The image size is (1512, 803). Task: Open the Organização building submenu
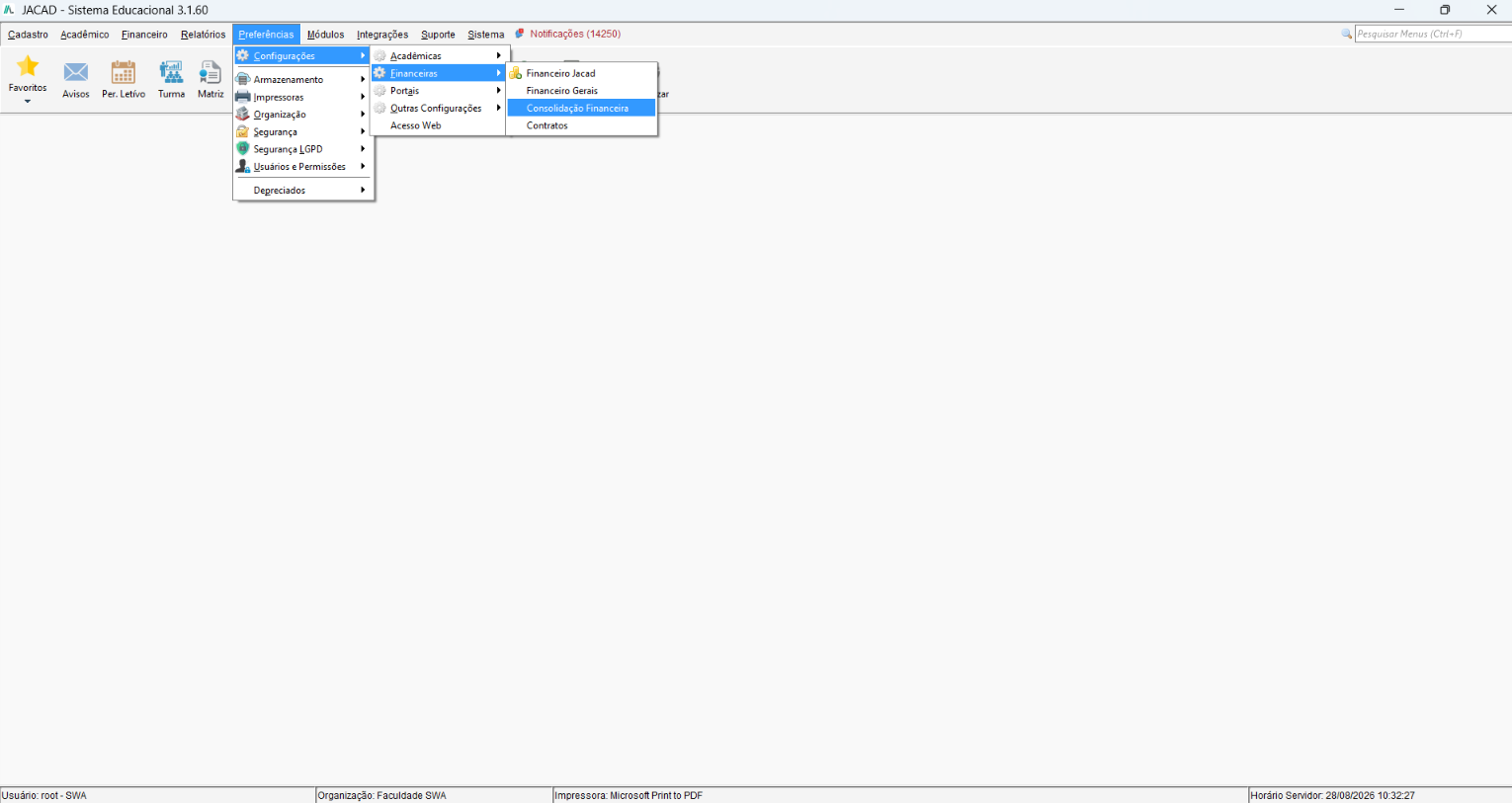tap(301, 115)
